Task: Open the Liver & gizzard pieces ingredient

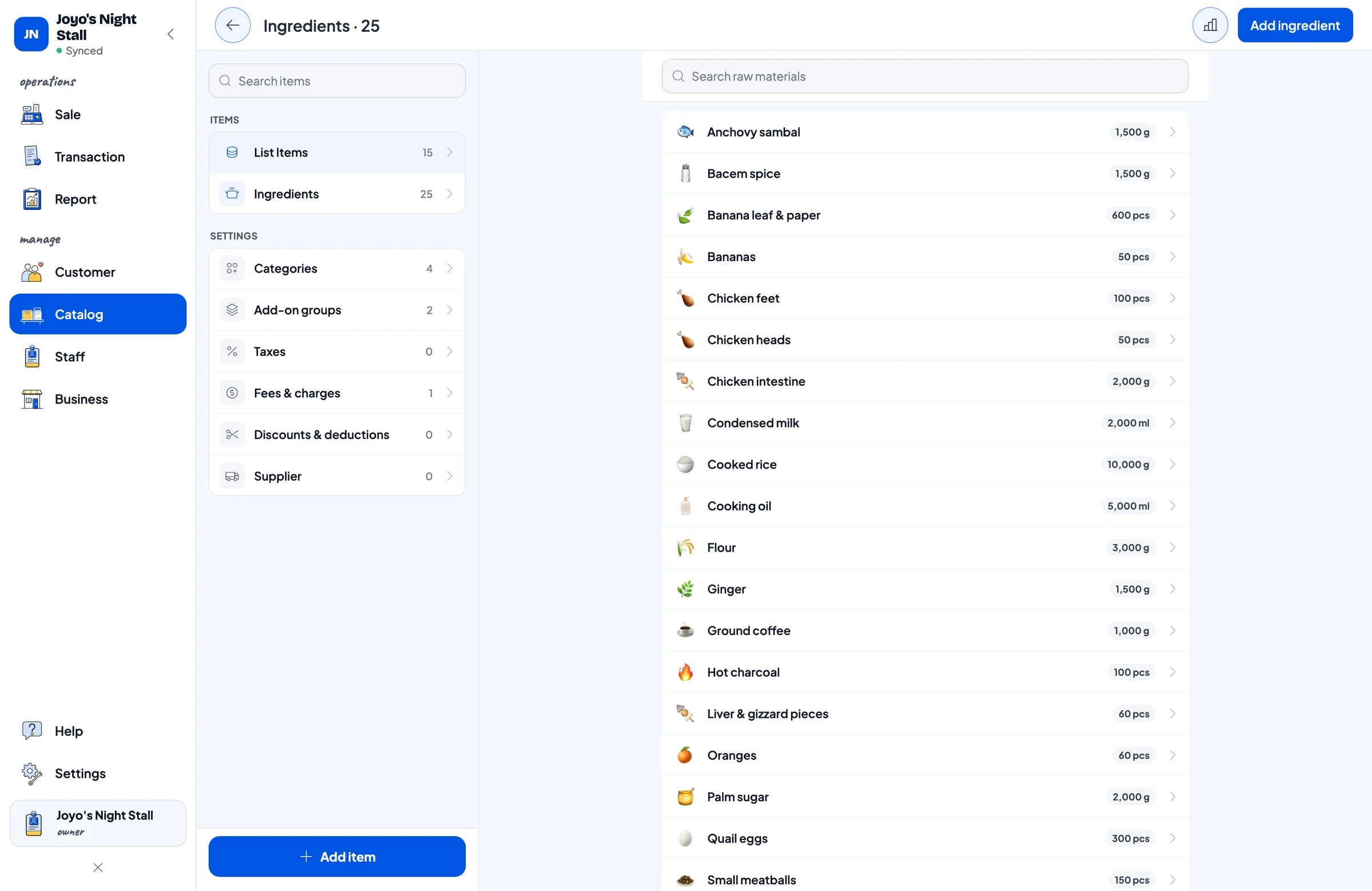Action: pyautogui.click(x=924, y=713)
